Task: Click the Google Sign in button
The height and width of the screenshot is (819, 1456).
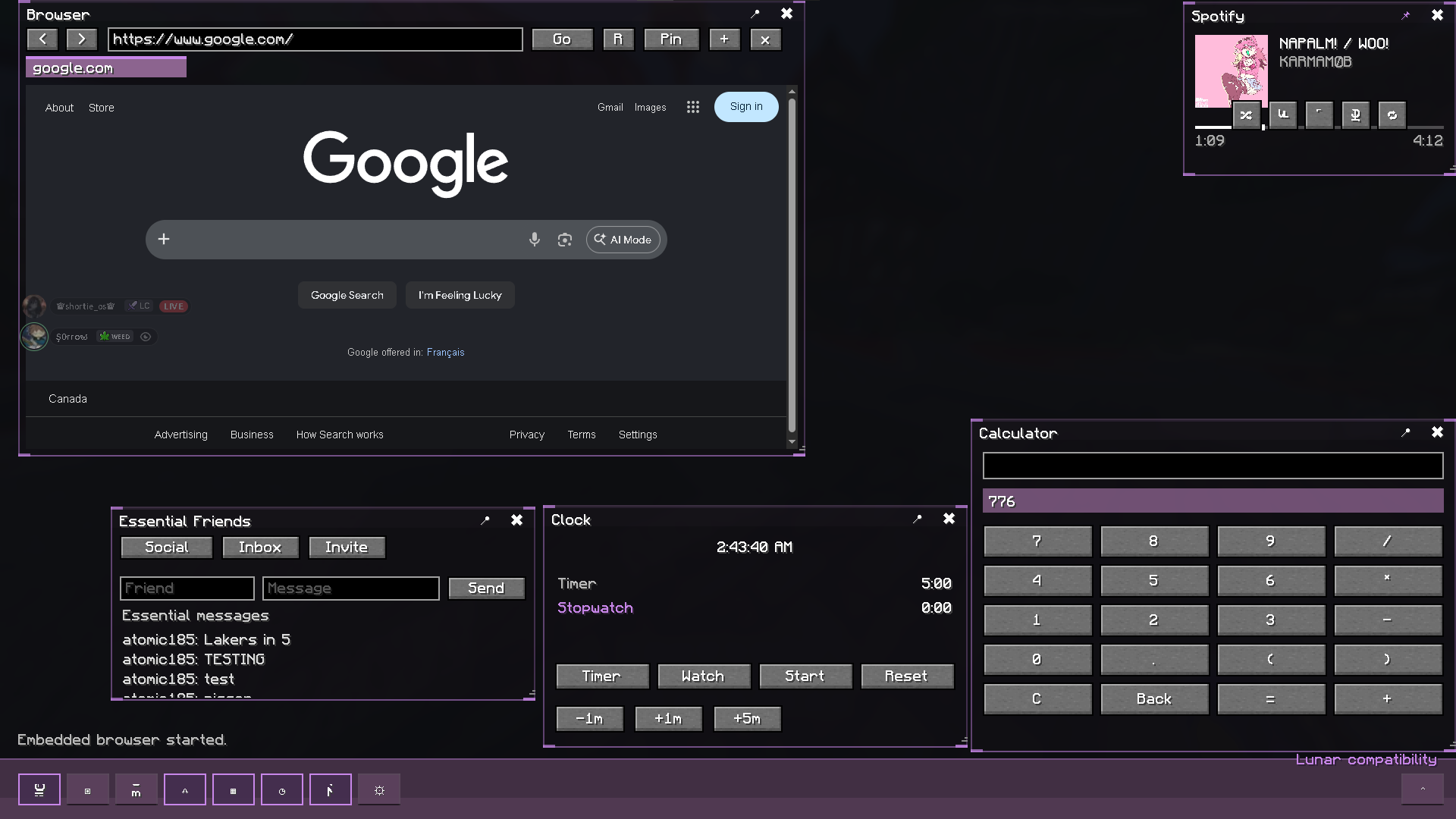Action: tap(746, 107)
